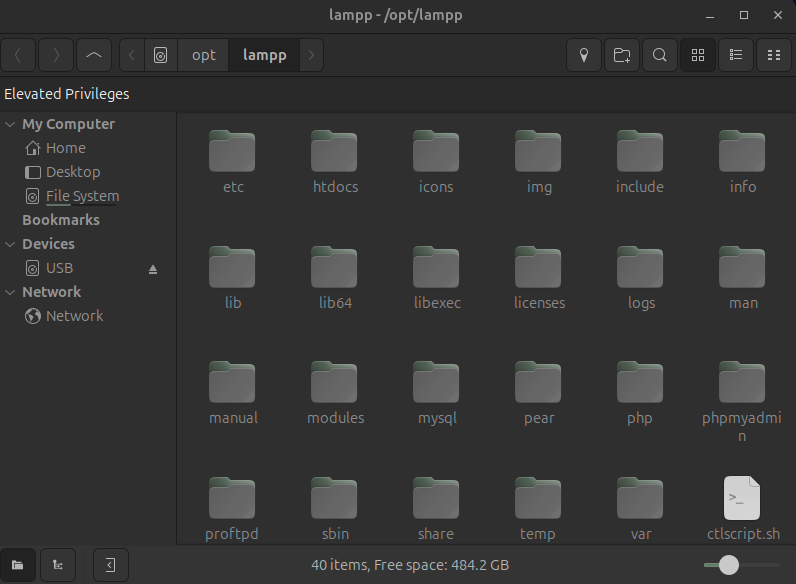Select the opt path segment
The image size is (796, 584).
[x=204, y=55]
